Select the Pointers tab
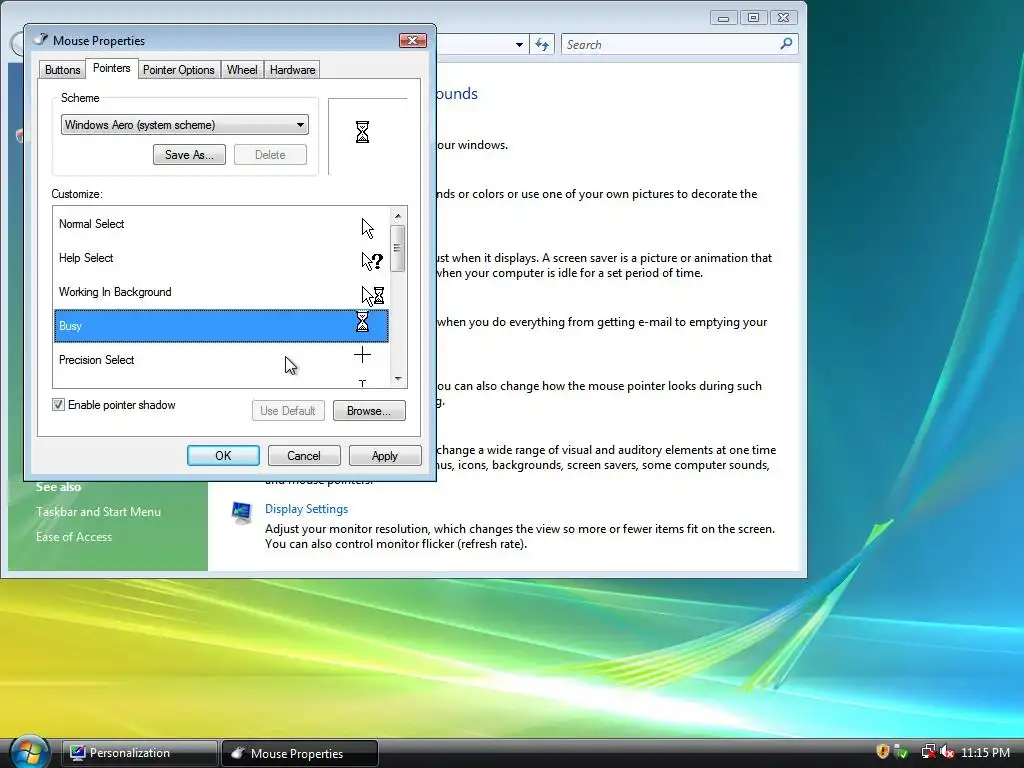The height and width of the screenshot is (768, 1024). [112, 68]
